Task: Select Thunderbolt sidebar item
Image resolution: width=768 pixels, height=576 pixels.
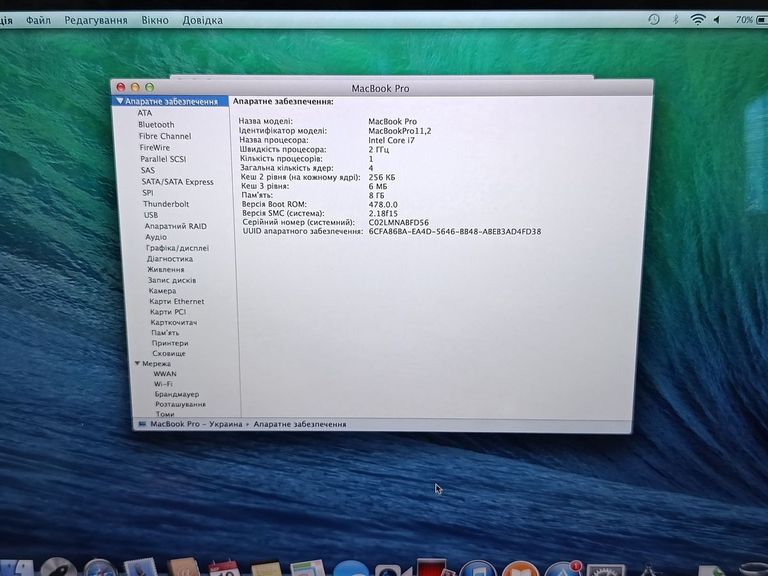Action: pos(166,204)
